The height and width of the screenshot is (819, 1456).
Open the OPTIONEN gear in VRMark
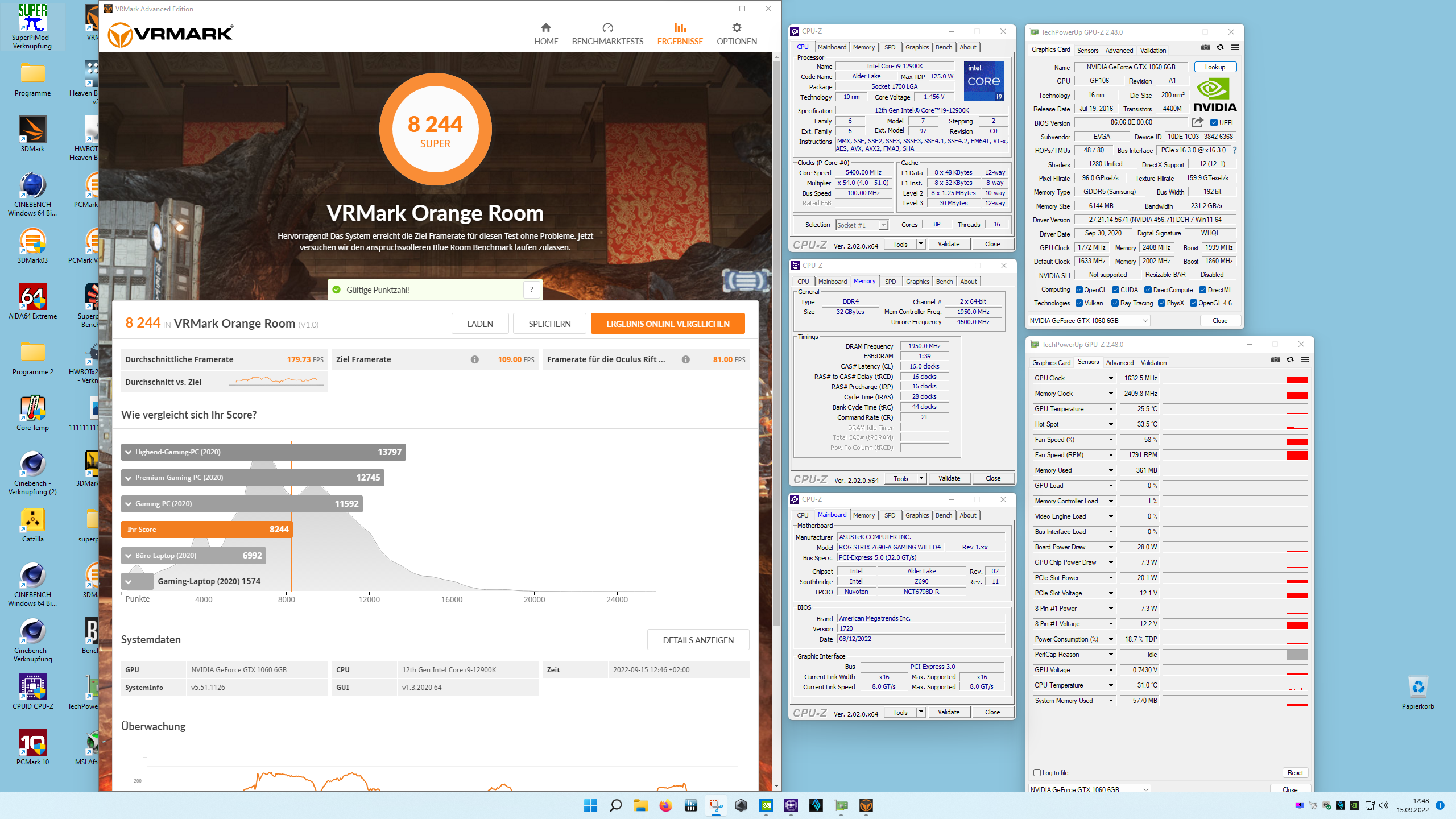(x=737, y=34)
